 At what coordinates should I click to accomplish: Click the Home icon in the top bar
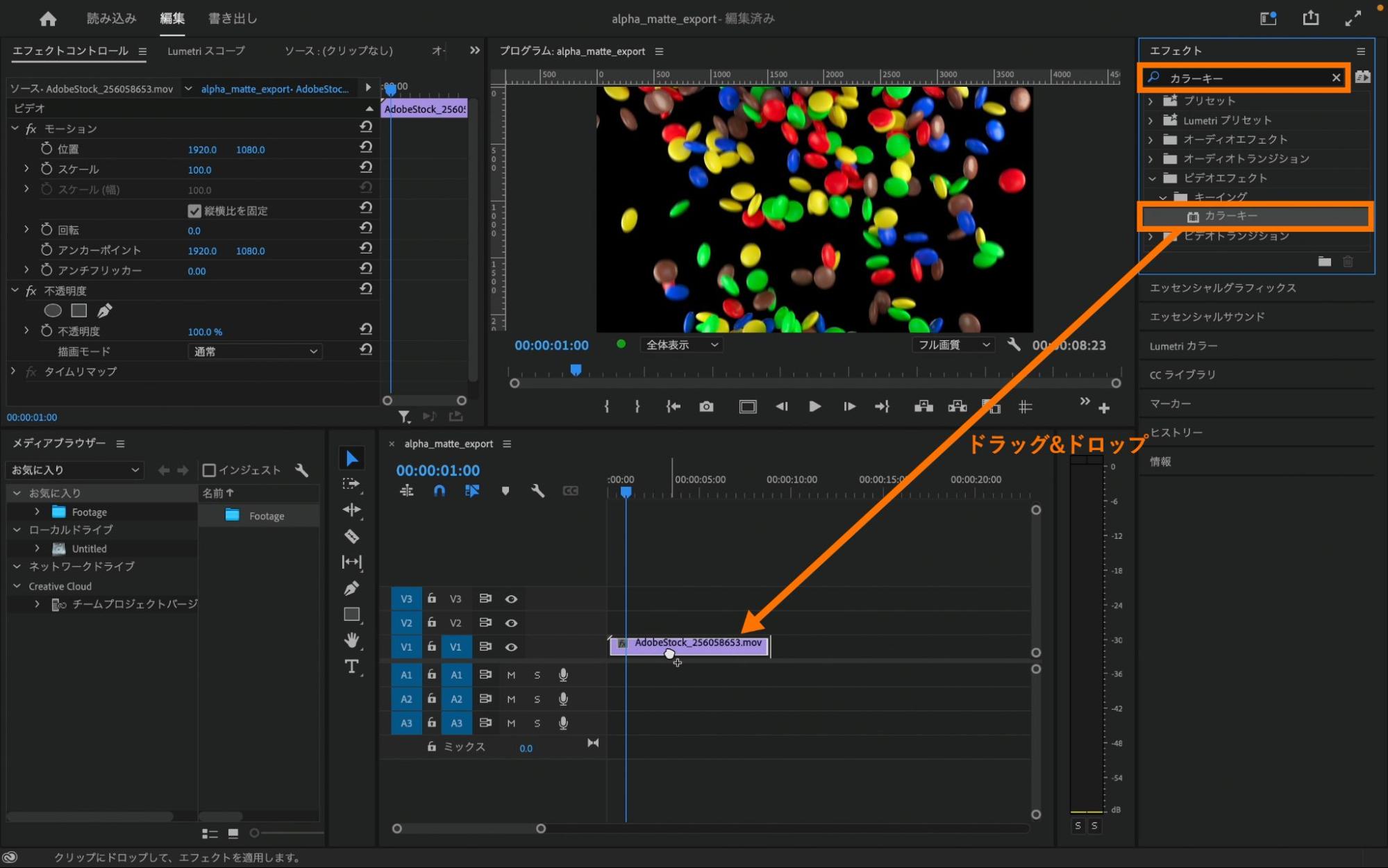pos(48,19)
